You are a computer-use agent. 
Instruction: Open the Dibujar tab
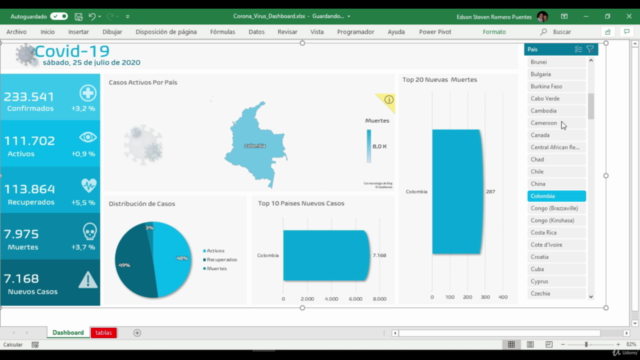pos(112,32)
